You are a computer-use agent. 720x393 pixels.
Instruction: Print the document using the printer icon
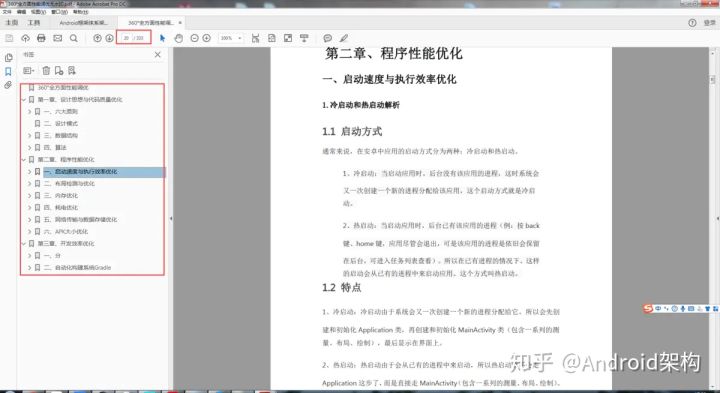click(x=41, y=38)
